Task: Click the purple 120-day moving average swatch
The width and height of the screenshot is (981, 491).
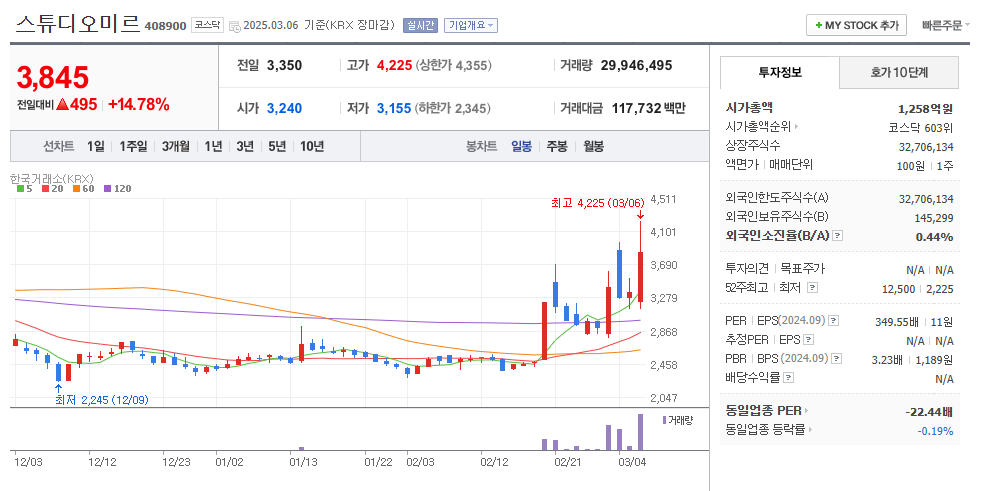Action: coord(108,188)
